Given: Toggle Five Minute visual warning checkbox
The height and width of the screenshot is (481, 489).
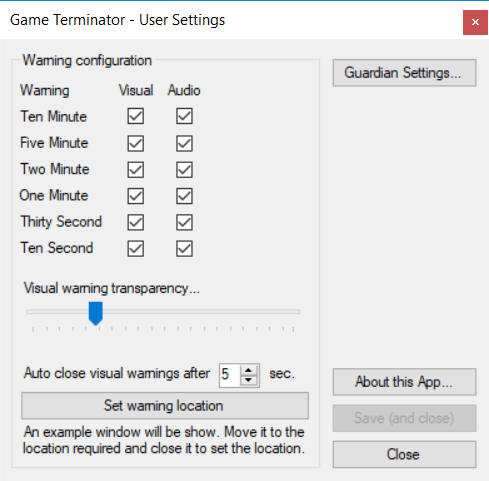Looking at the screenshot, I should [136, 143].
